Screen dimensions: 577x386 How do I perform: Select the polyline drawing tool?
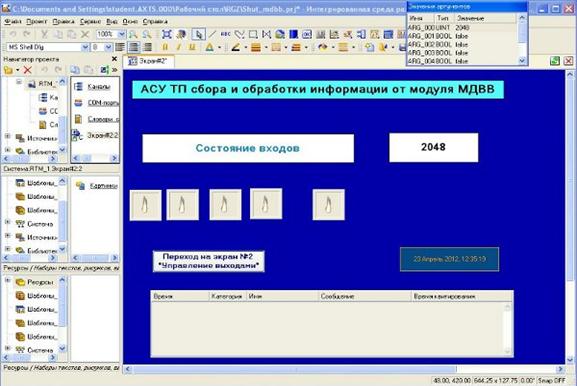[x=239, y=35]
